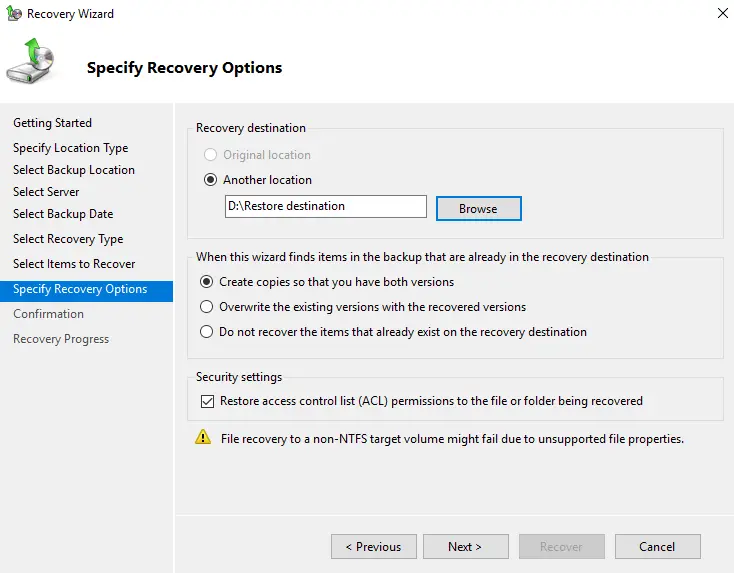This screenshot has width=734, height=573.
Task: Select the Another location radio button
Action: click(210, 180)
